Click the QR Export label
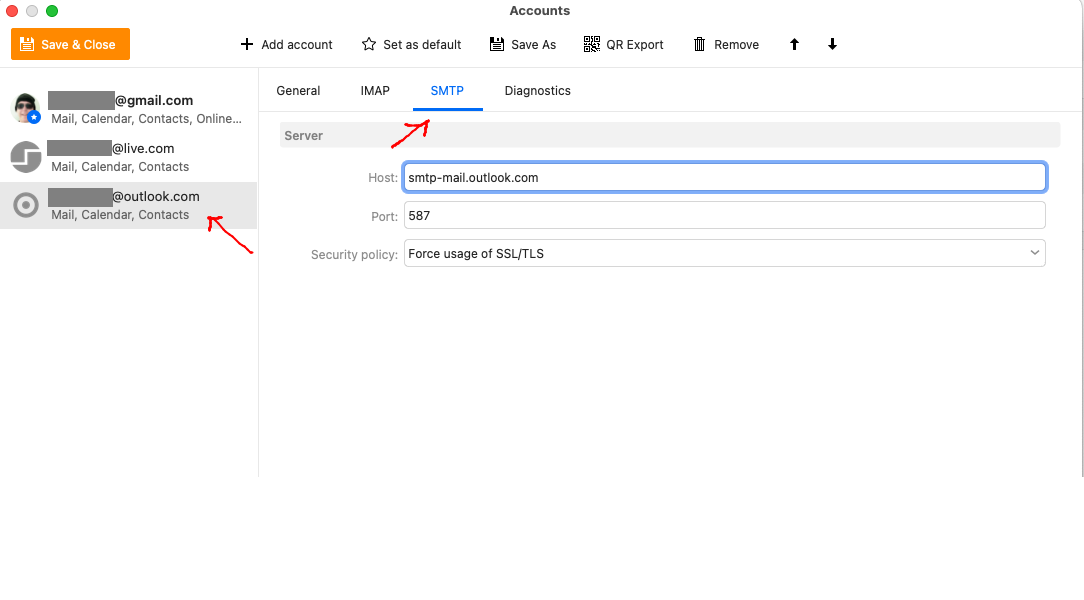This screenshot has width=1084, height=600. click(x=635, y=44)
